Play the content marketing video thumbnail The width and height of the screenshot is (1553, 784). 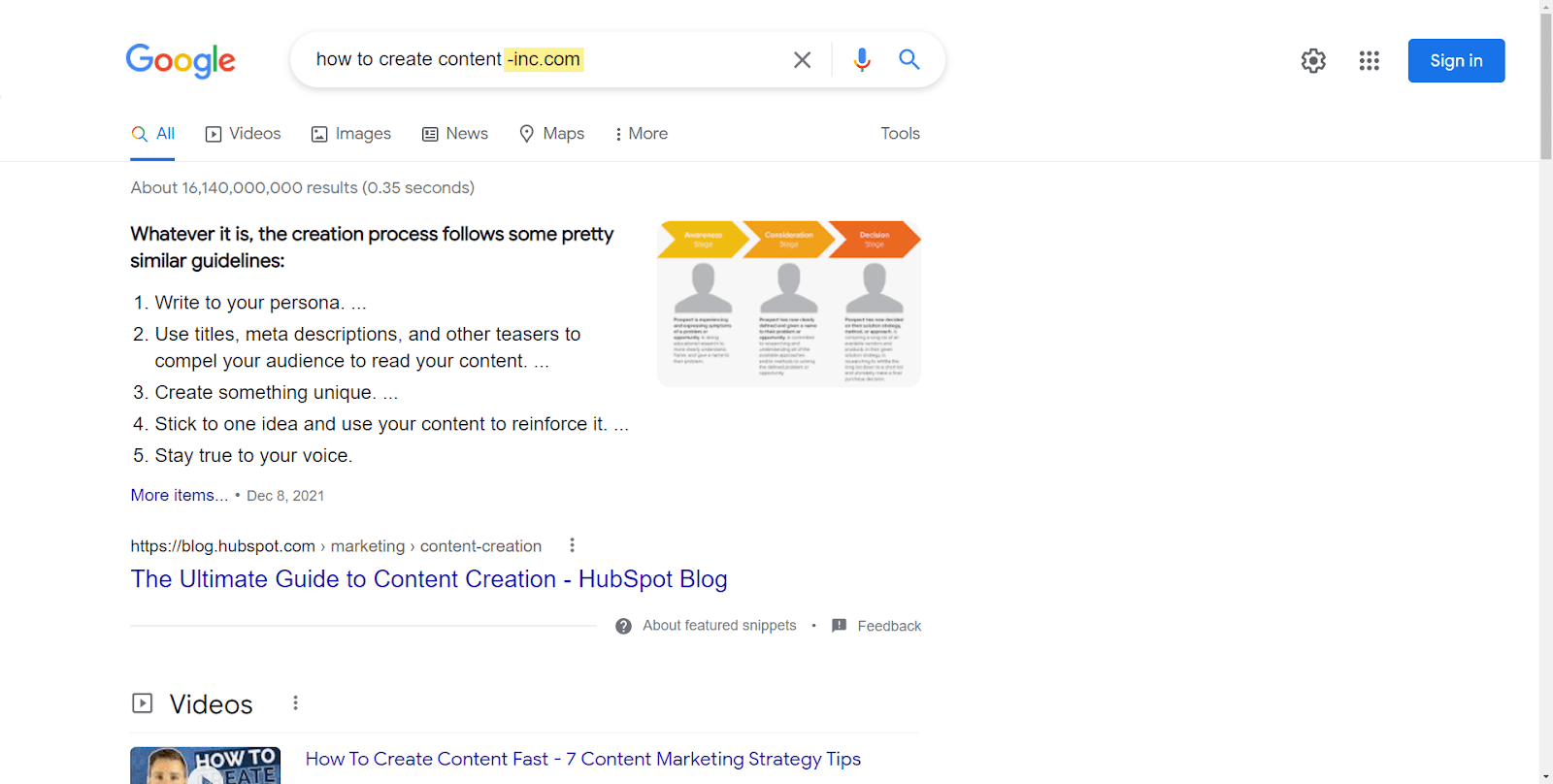tap(205, 766)
